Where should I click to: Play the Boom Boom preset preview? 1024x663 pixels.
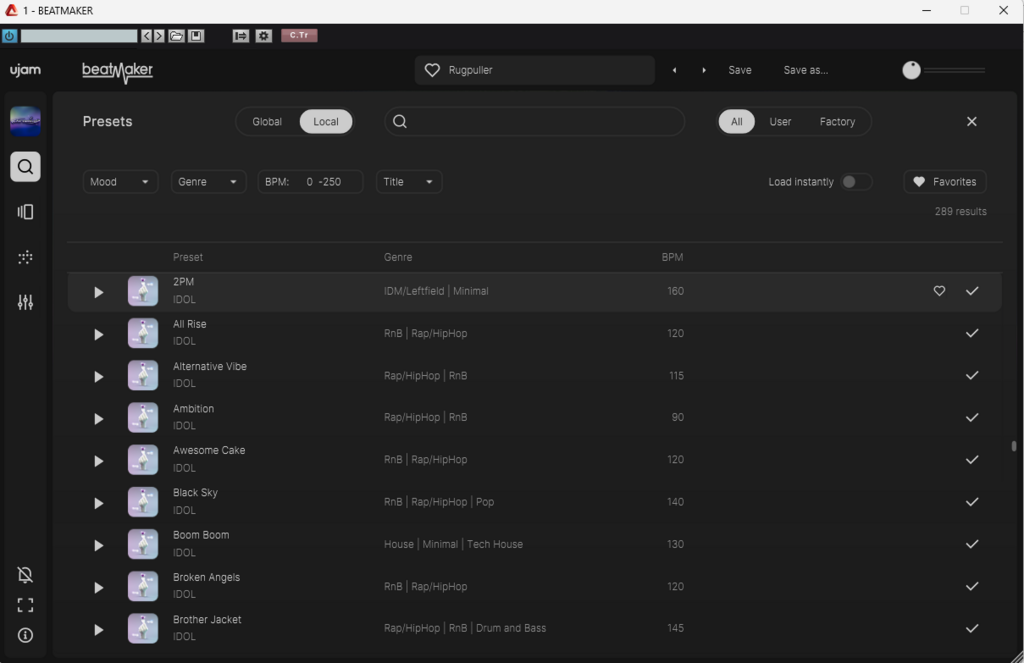click(99, 545)
